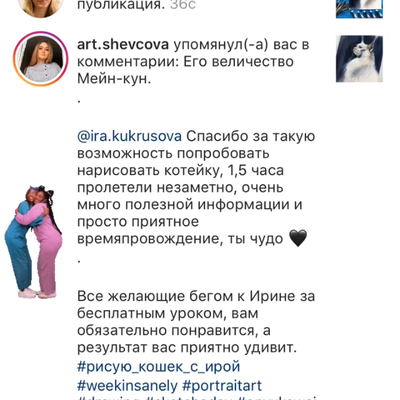Open the partially visible top post thumbnail
The image size is (400, 400).
tap(359, 9)
